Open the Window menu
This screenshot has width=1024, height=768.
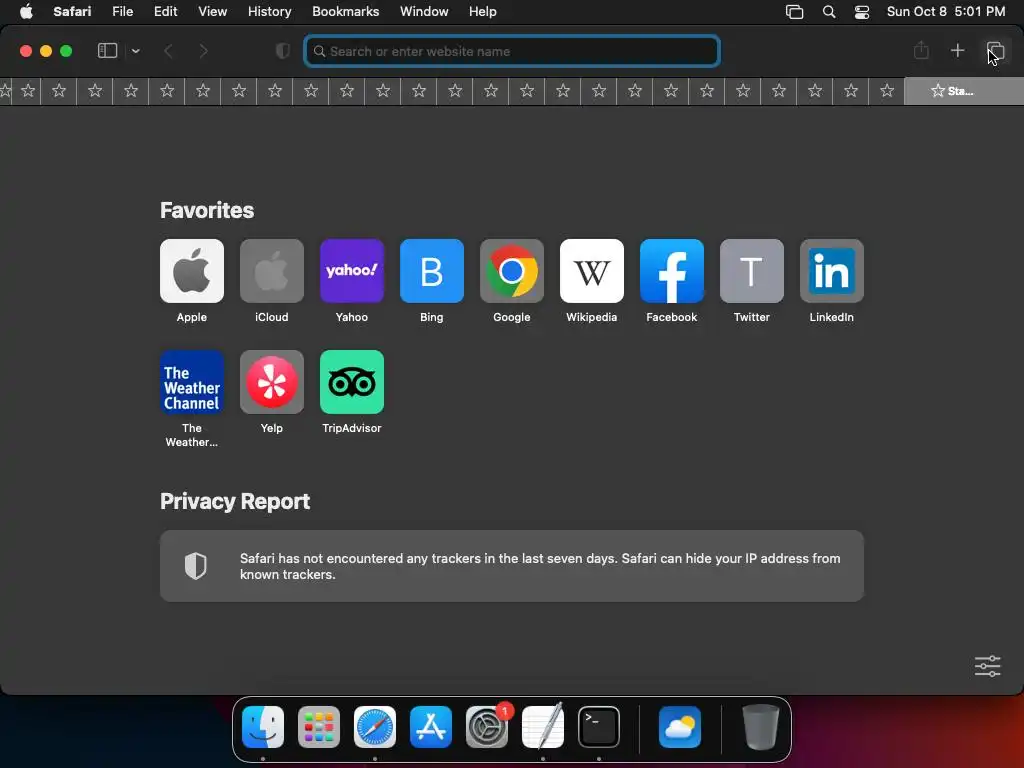tap(424, 11)
